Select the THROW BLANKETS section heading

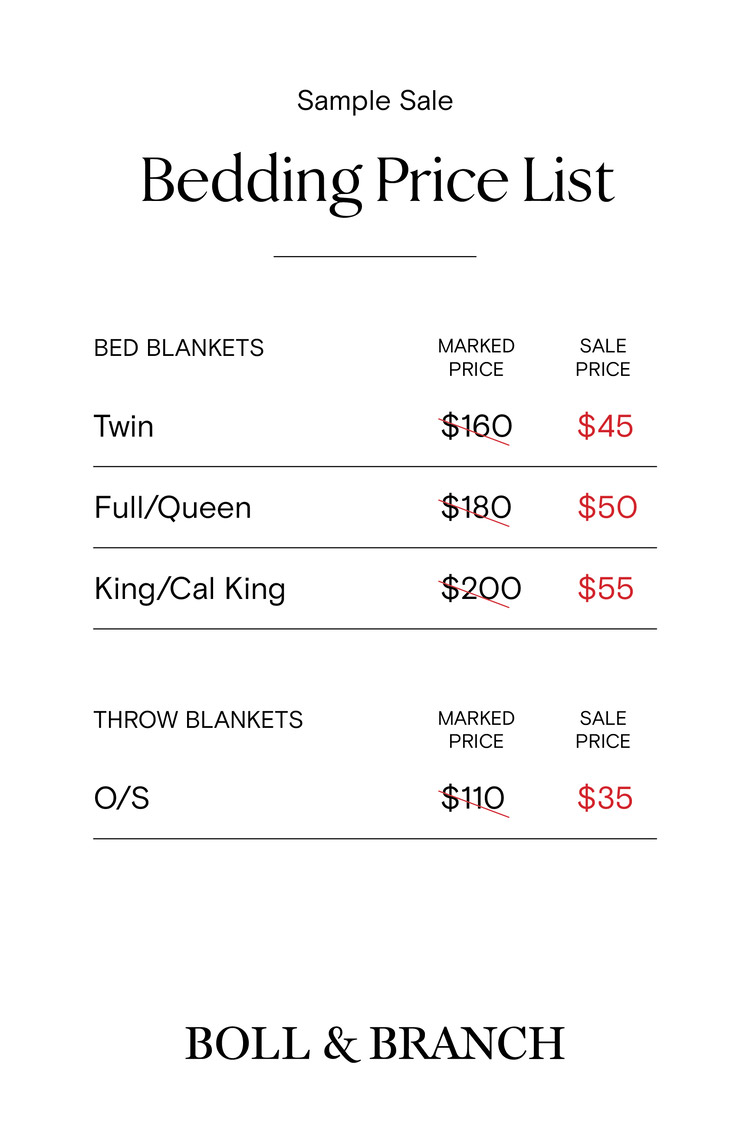coord(198,720)
